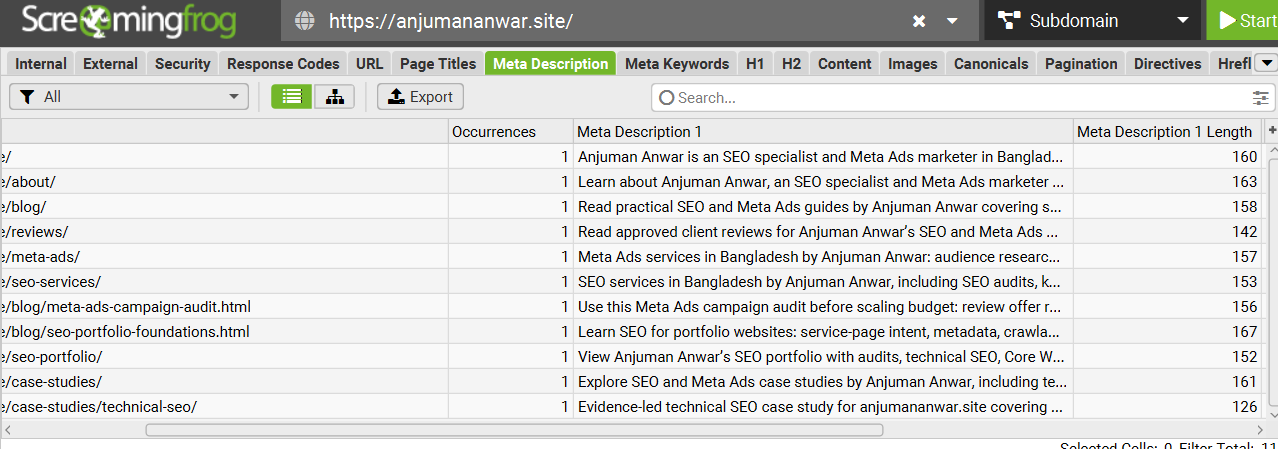Viewport: 1278px width, 449px height.
Task: Click 'View Anjuman Anwar's SEO portfolio' cell
Action: [x=823, y=357]
